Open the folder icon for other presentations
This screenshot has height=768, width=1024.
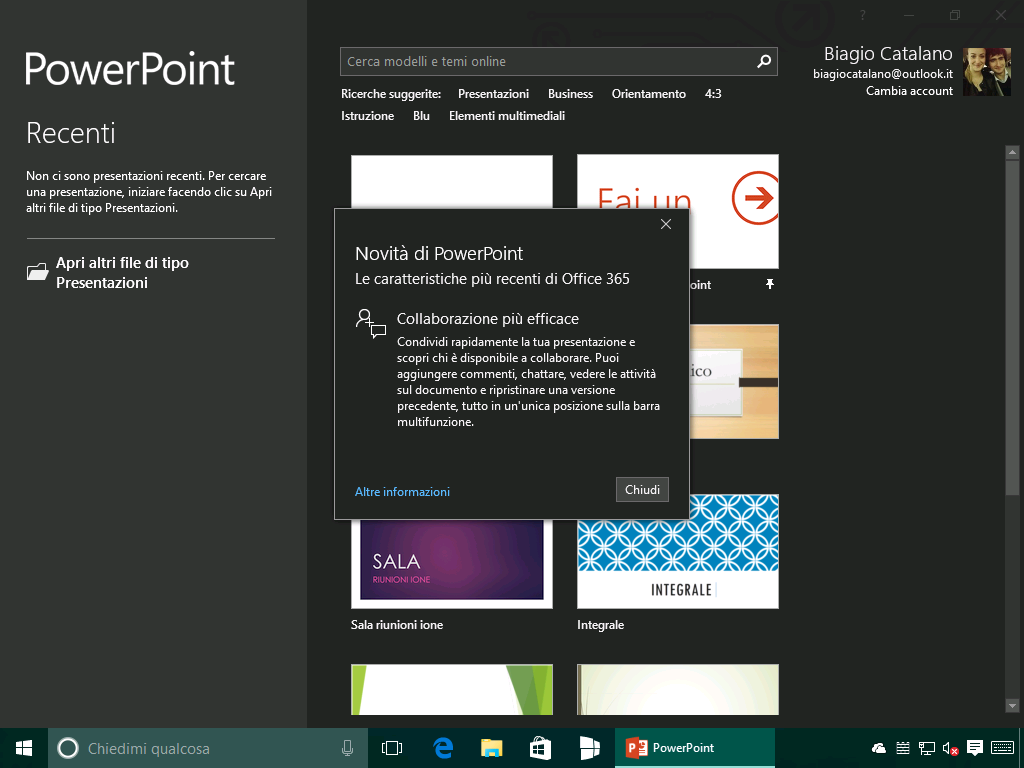37,272
